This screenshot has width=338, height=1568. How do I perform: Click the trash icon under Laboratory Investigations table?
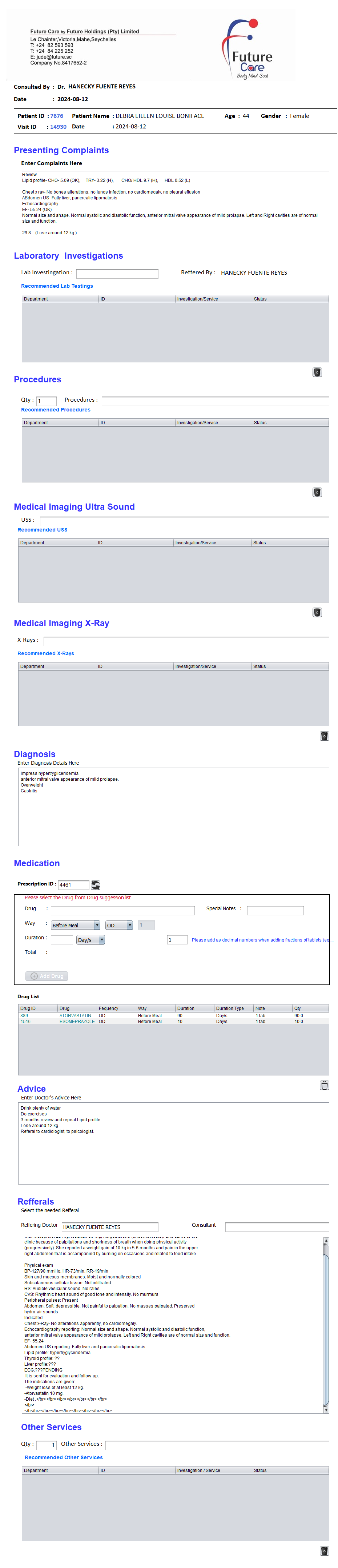click(x=317, y=372)
